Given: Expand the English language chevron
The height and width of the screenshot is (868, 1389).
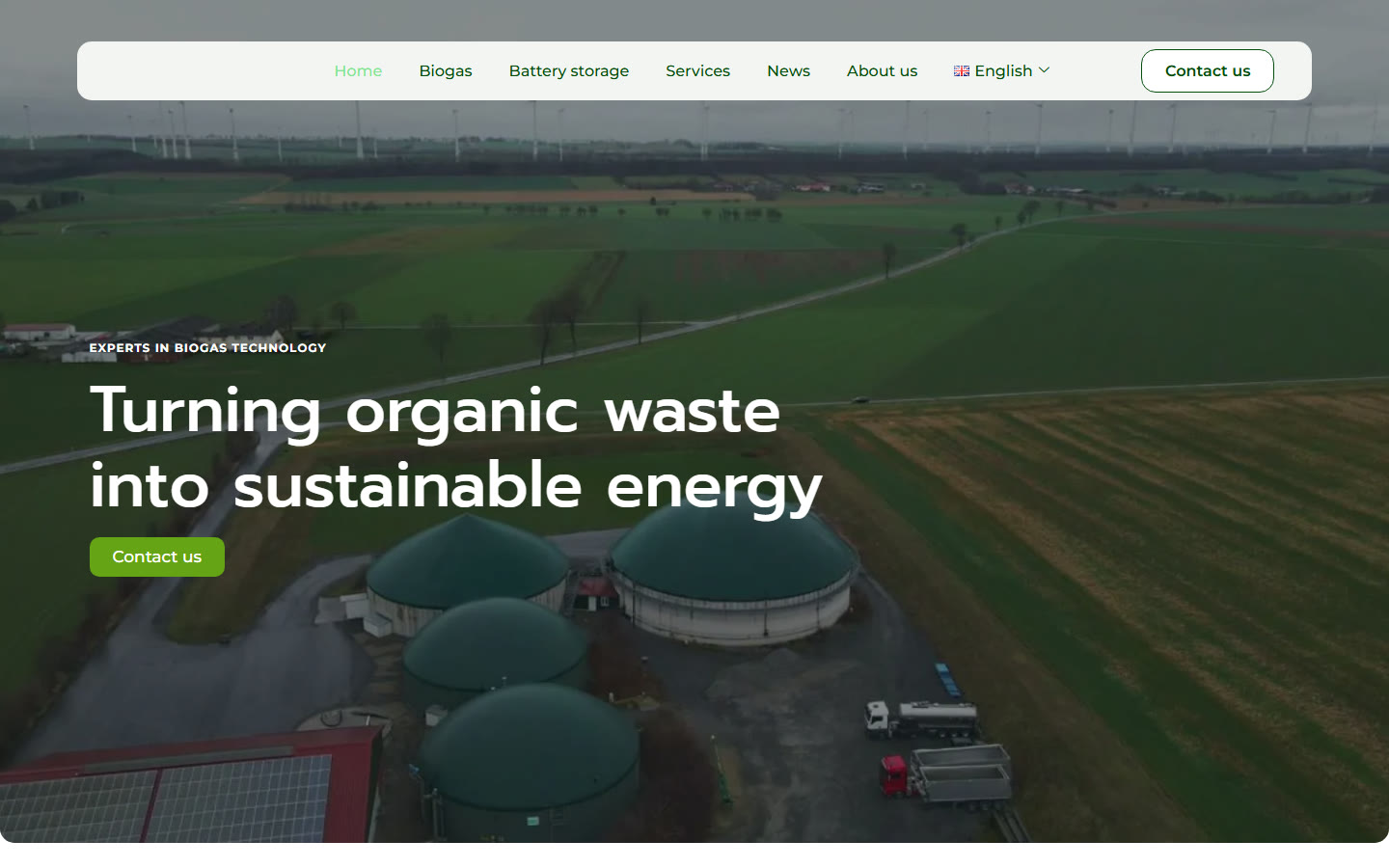Looking at the screenshot, I should pos(1044,70).
